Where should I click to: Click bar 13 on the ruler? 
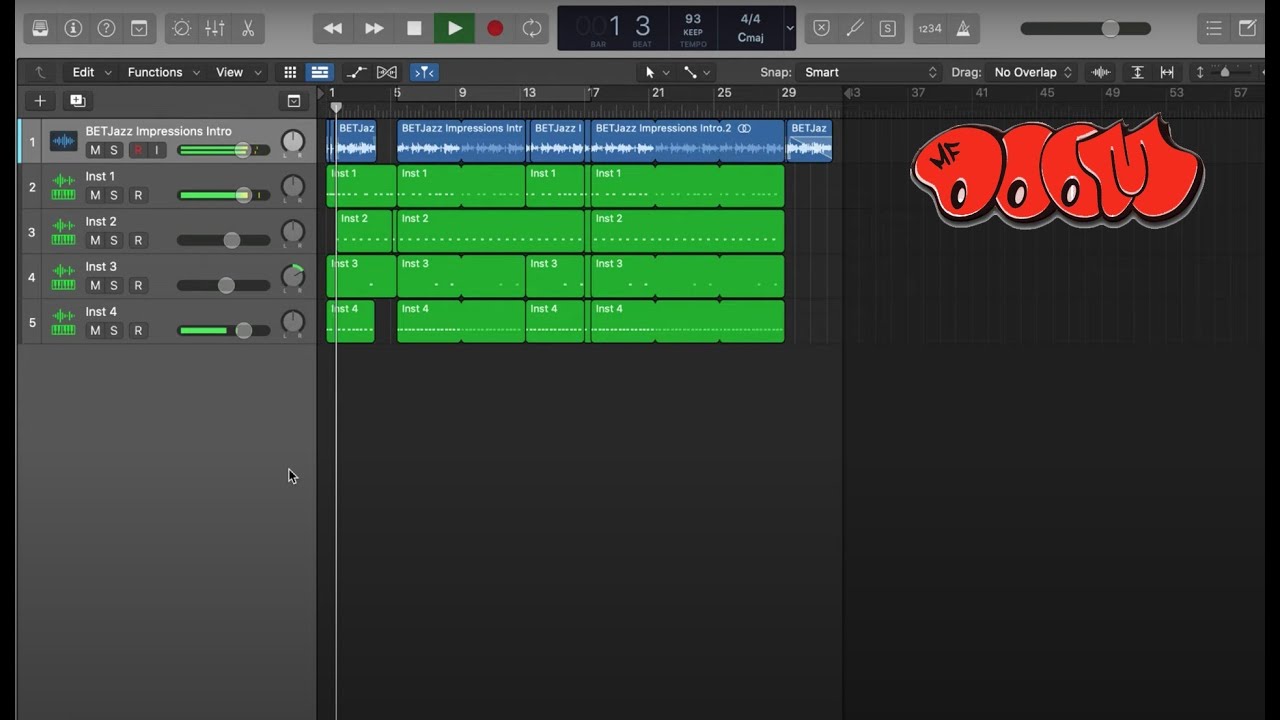coord(529,92)
